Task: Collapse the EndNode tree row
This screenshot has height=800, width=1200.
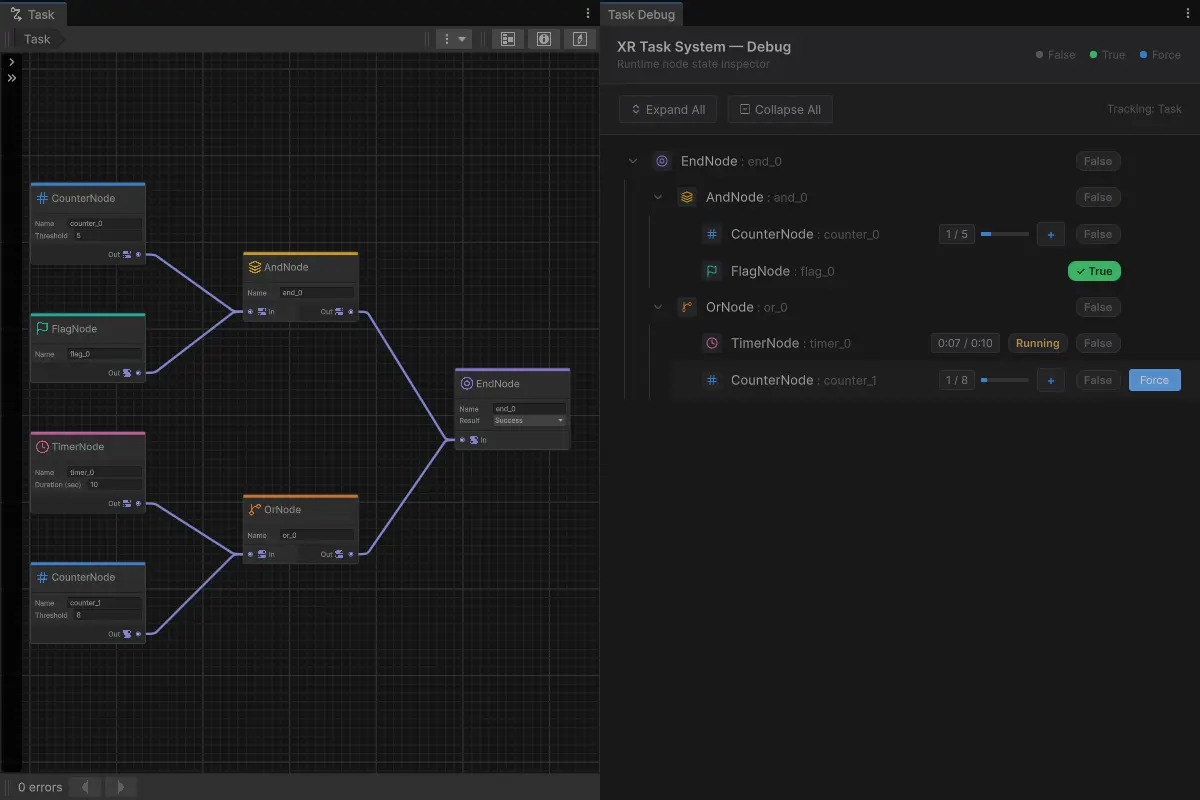Action: point(633,161)
